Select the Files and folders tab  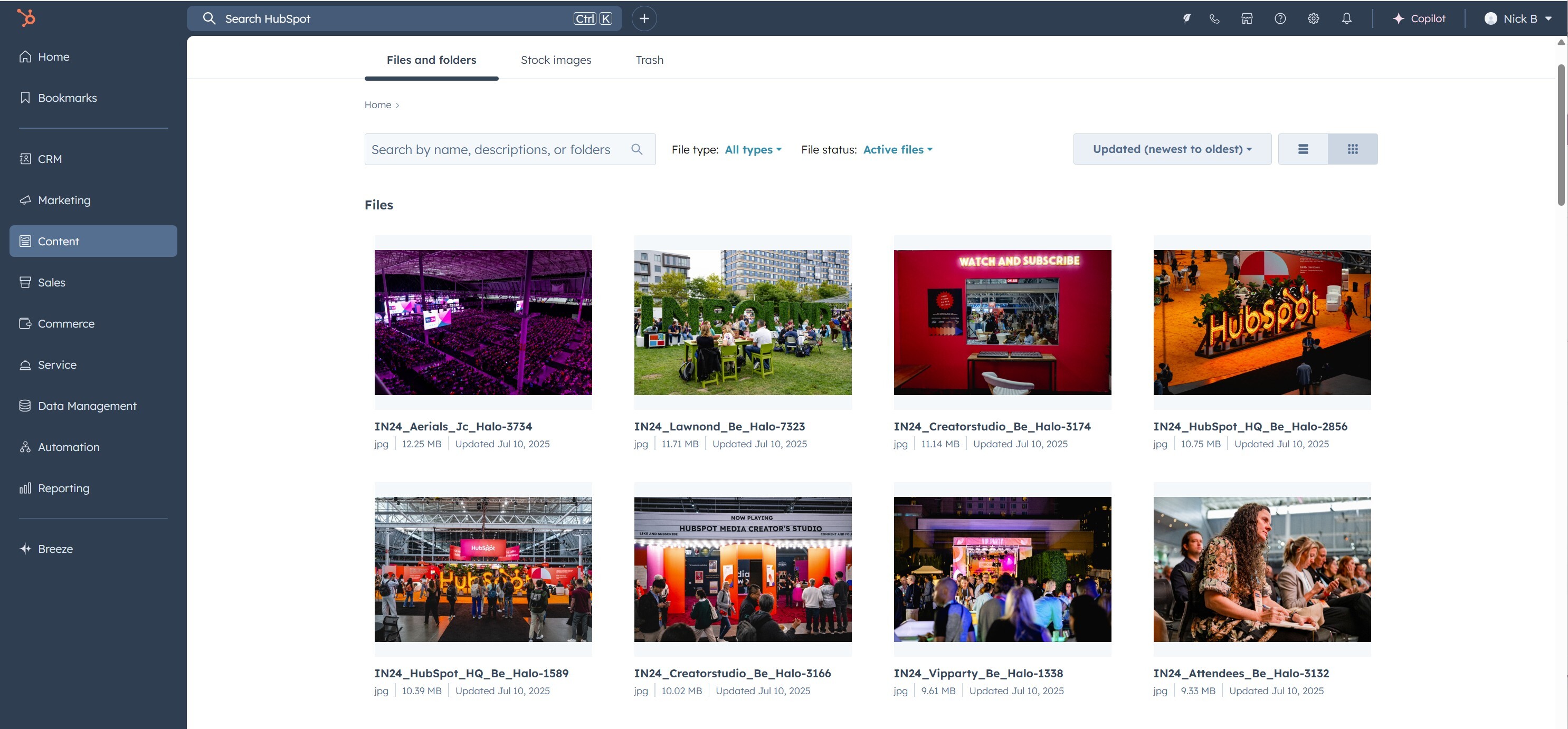431,60
